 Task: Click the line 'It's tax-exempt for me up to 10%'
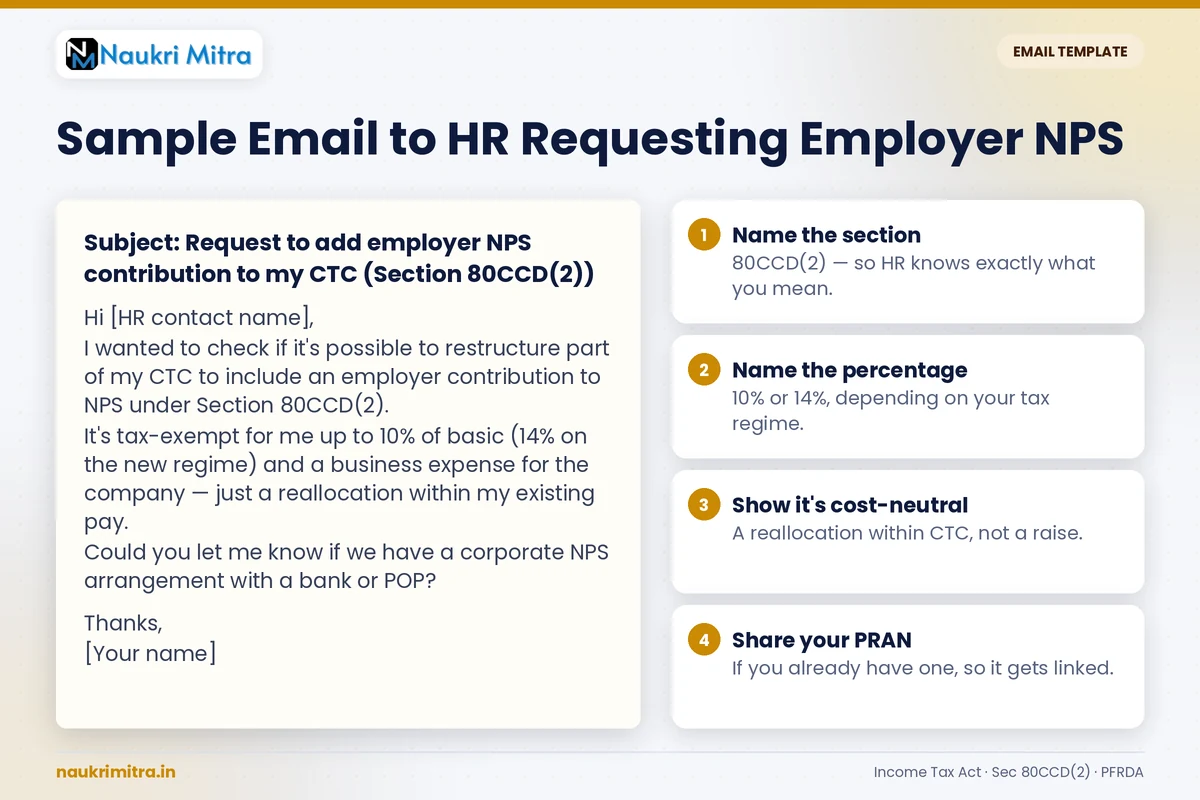(335, 435)
